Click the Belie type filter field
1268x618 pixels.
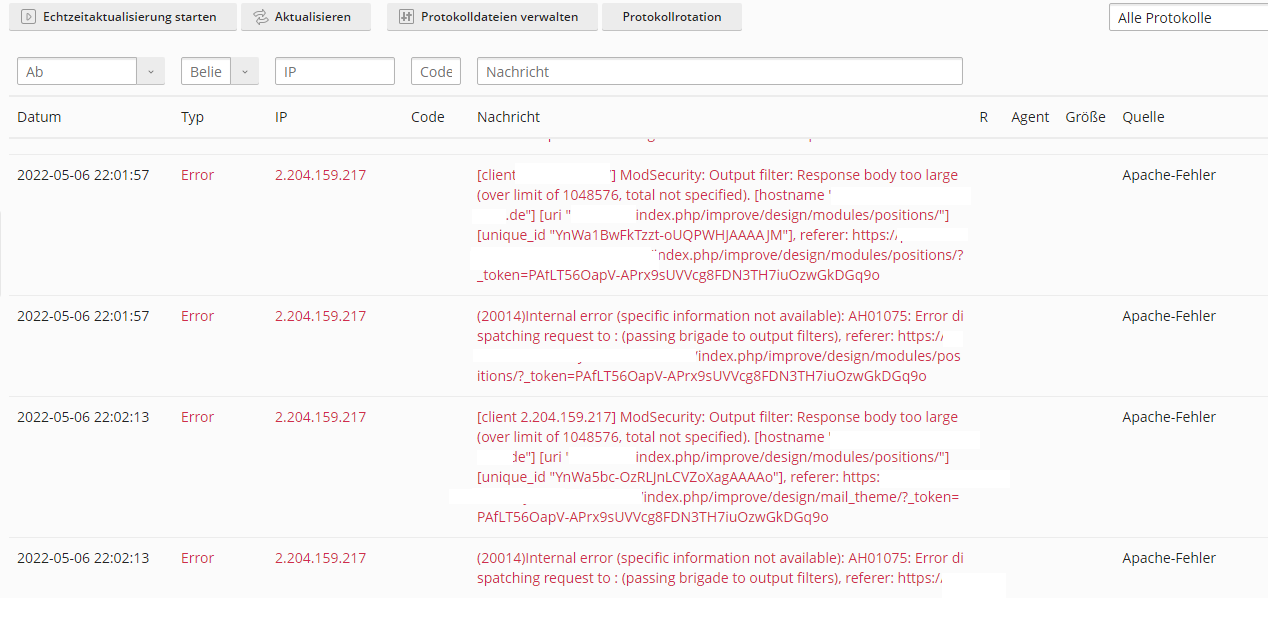tap(206, 72)
